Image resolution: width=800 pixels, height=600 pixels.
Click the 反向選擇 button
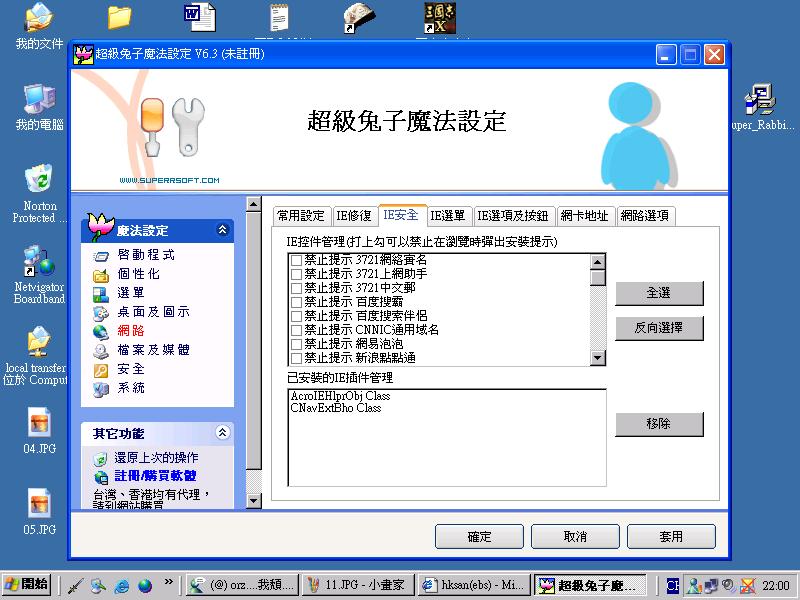coord(659,328)
